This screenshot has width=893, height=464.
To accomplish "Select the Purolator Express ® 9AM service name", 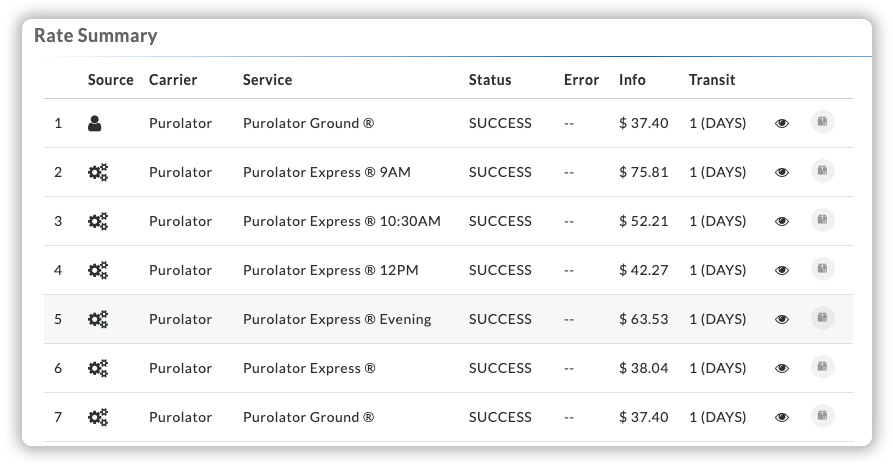I will pyautogui.click(x=327, y=172).
